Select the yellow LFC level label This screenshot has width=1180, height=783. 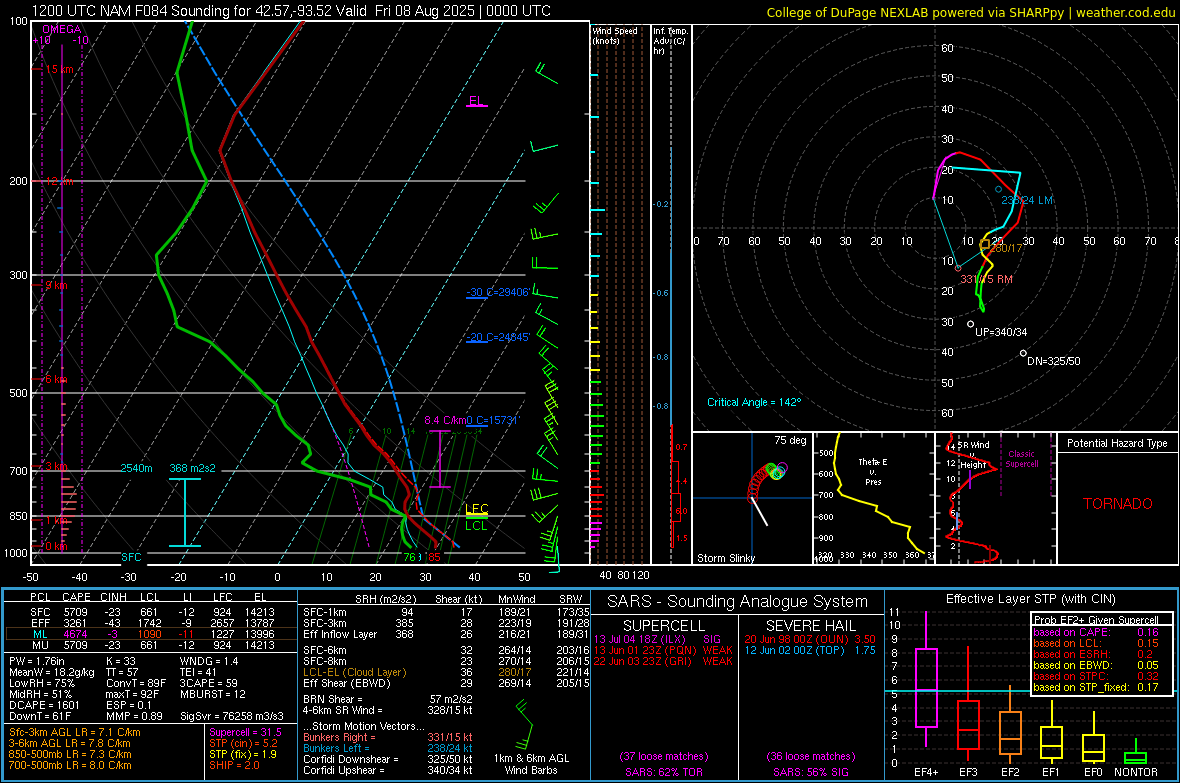(x=476, y=509)
